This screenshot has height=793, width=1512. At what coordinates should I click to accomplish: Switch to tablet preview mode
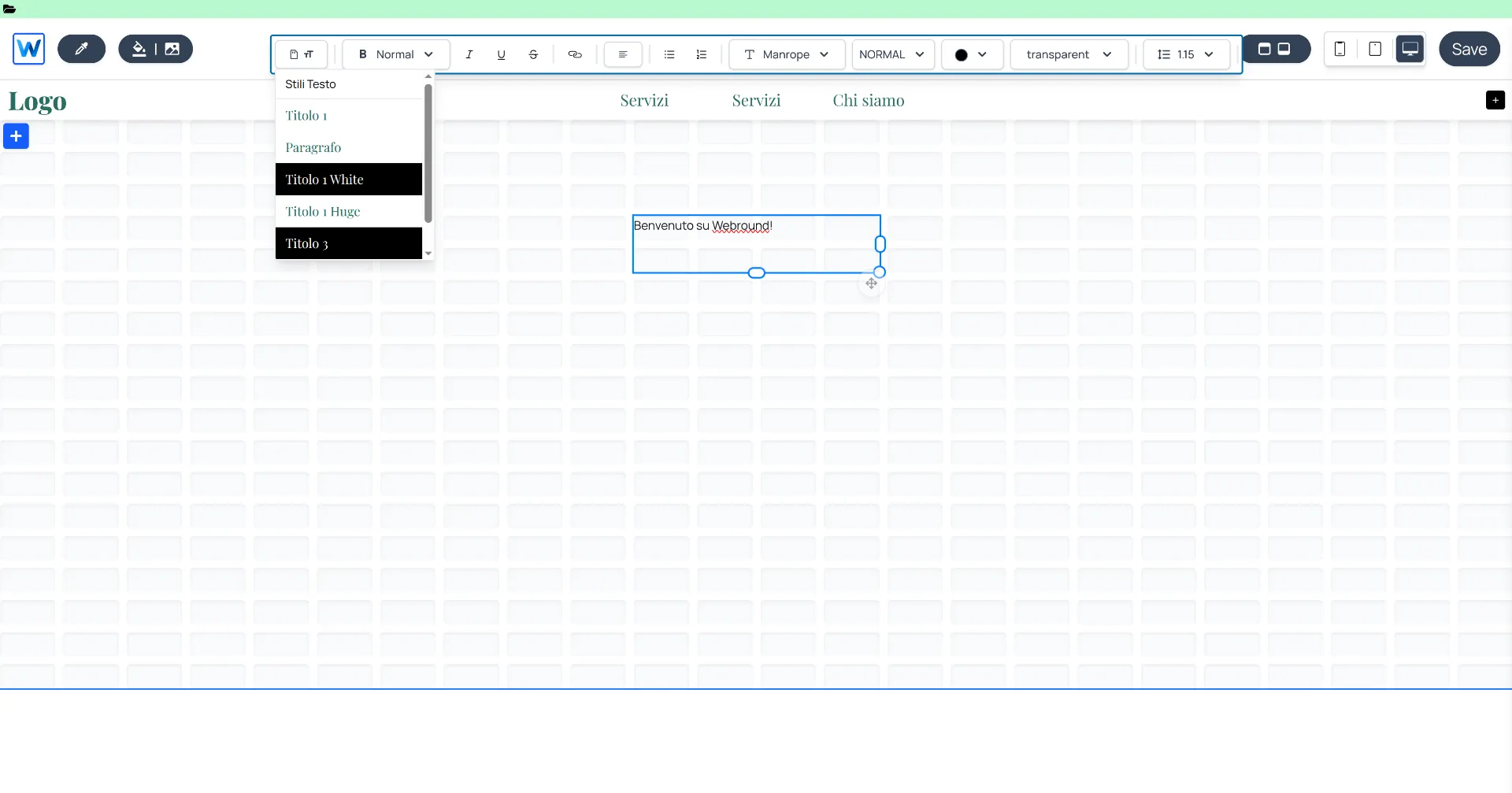1375,49
